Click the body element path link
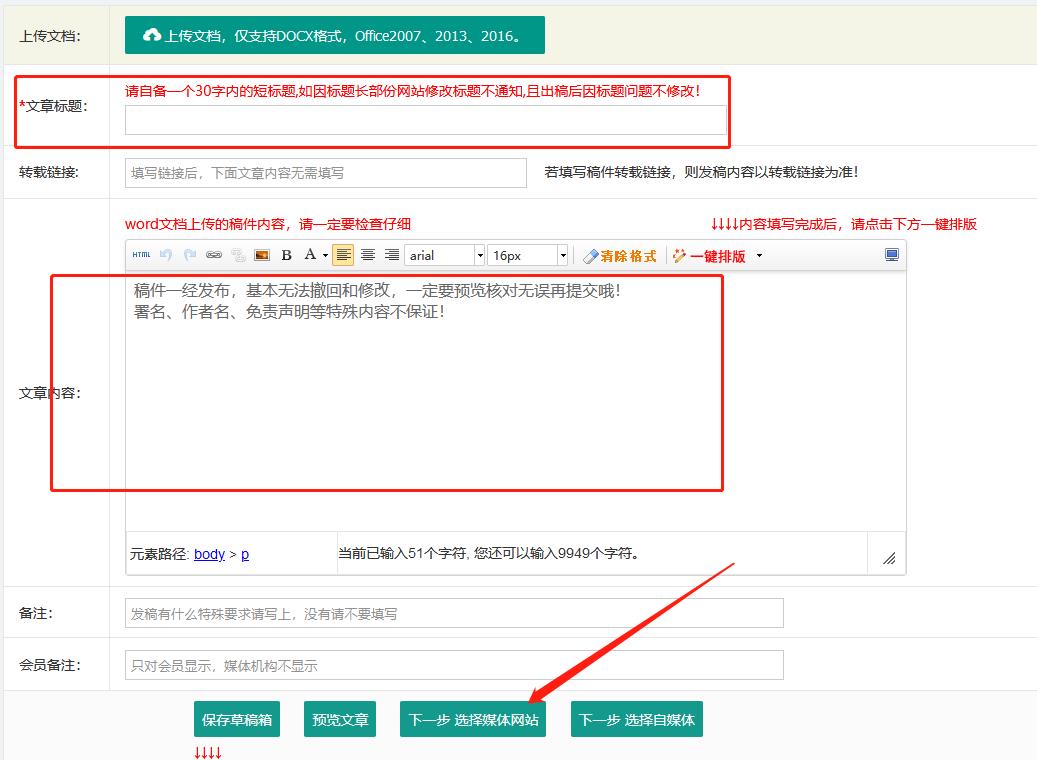This screenshot has height=760, width=1037. pos(208,554)
